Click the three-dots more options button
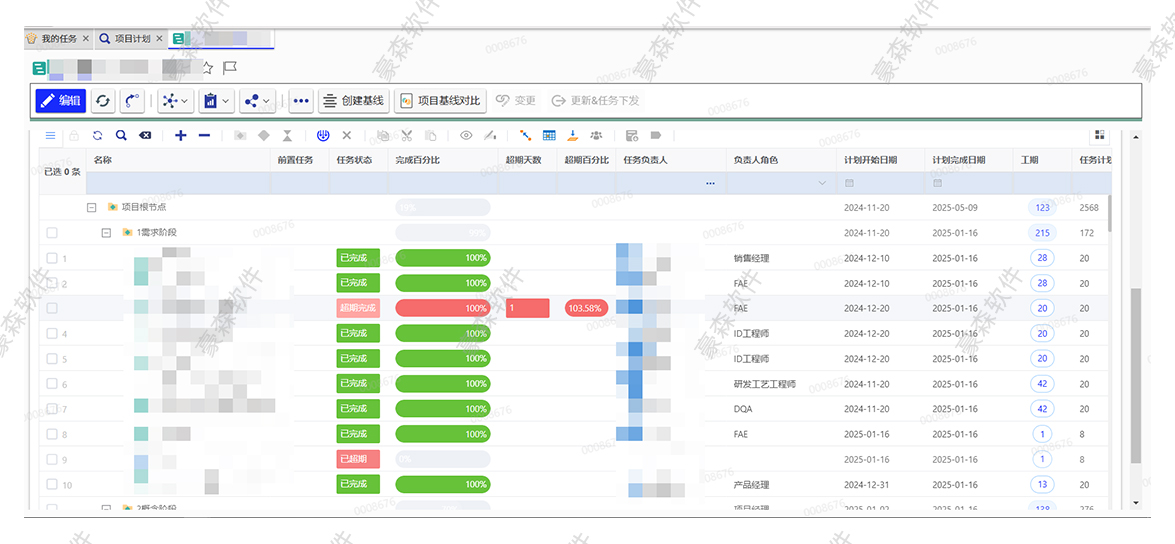This screenshot has height=544, width=1175. [x=300, y=101]
